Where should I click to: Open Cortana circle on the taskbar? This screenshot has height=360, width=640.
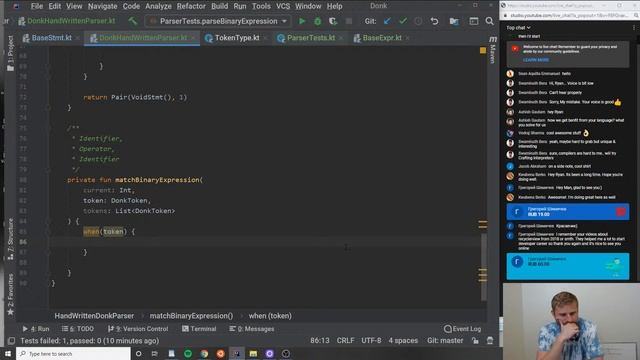coord(138,353)
